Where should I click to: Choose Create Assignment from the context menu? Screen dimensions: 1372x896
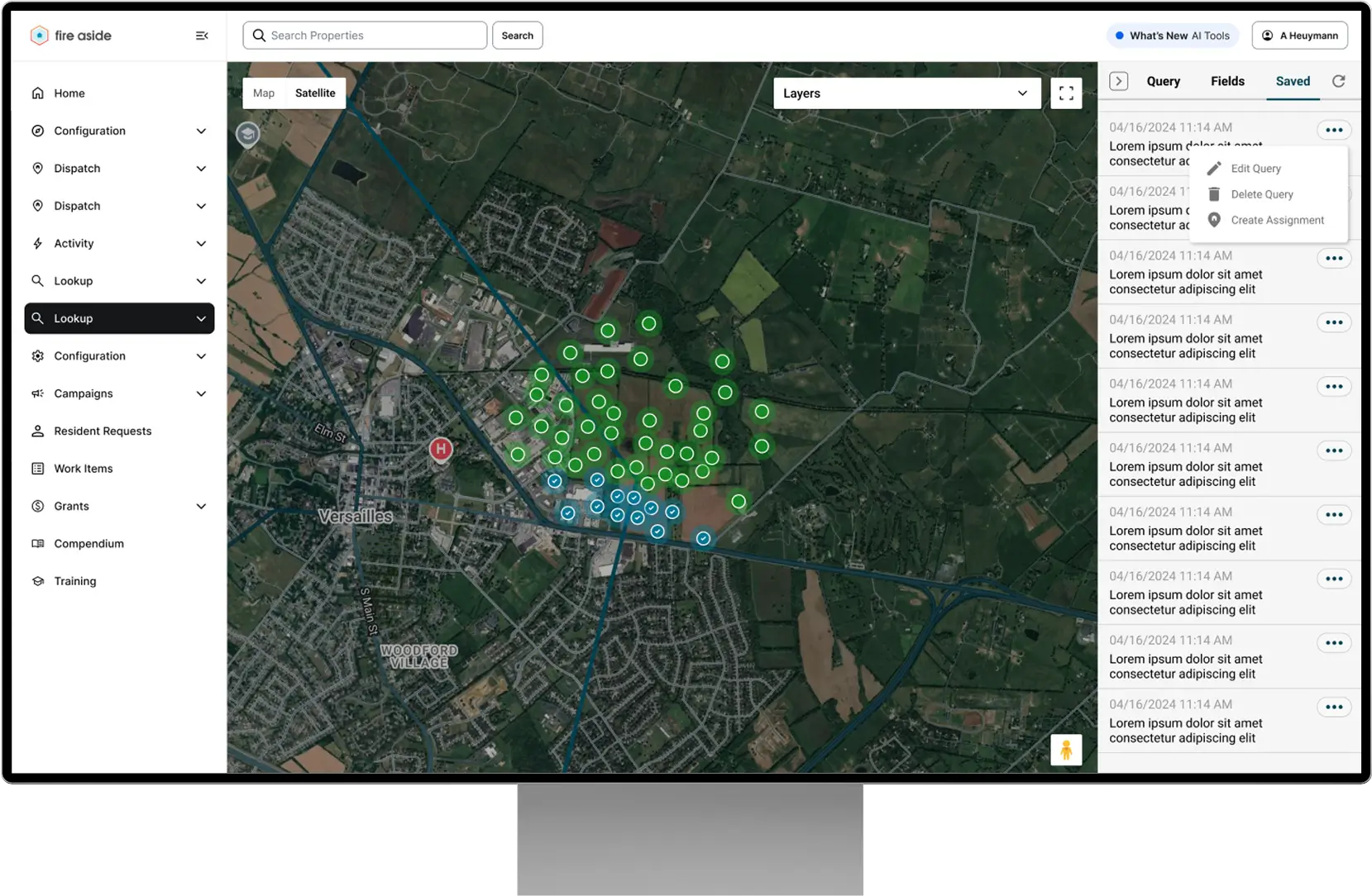click(x=1277, y=220)
